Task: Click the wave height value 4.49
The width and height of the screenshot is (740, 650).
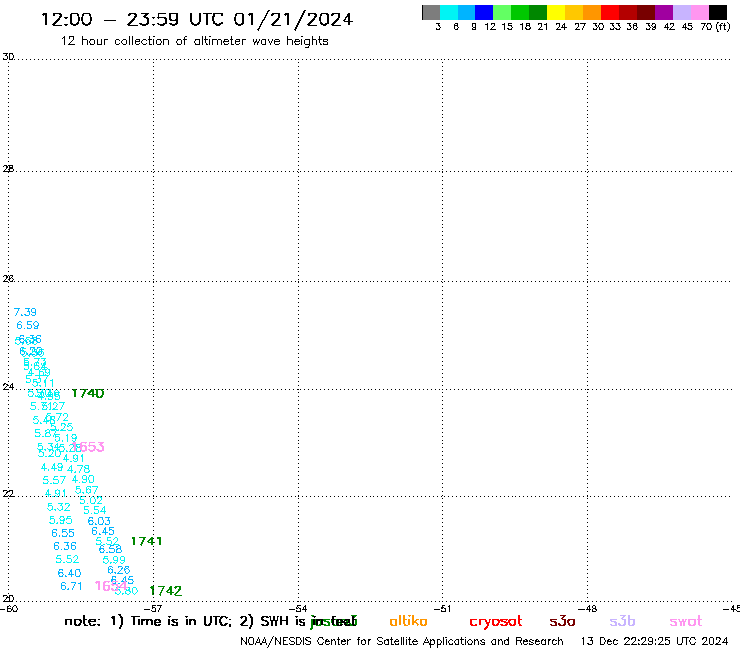Action: [52, 467]
